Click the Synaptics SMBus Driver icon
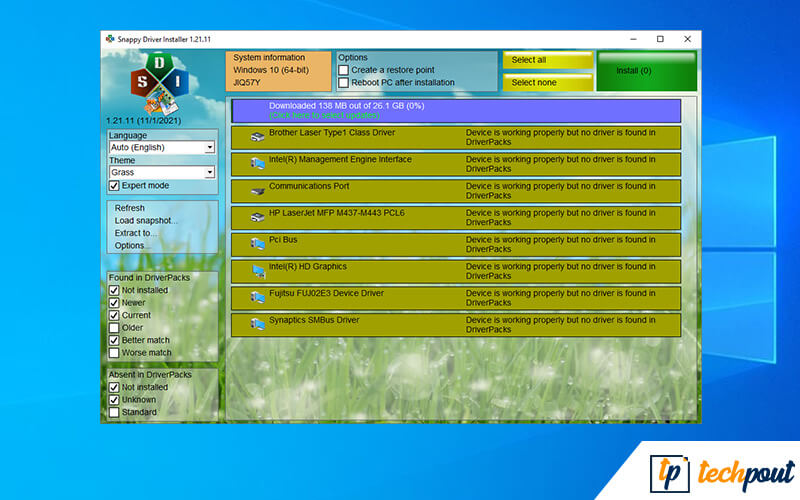 point(258,325)
